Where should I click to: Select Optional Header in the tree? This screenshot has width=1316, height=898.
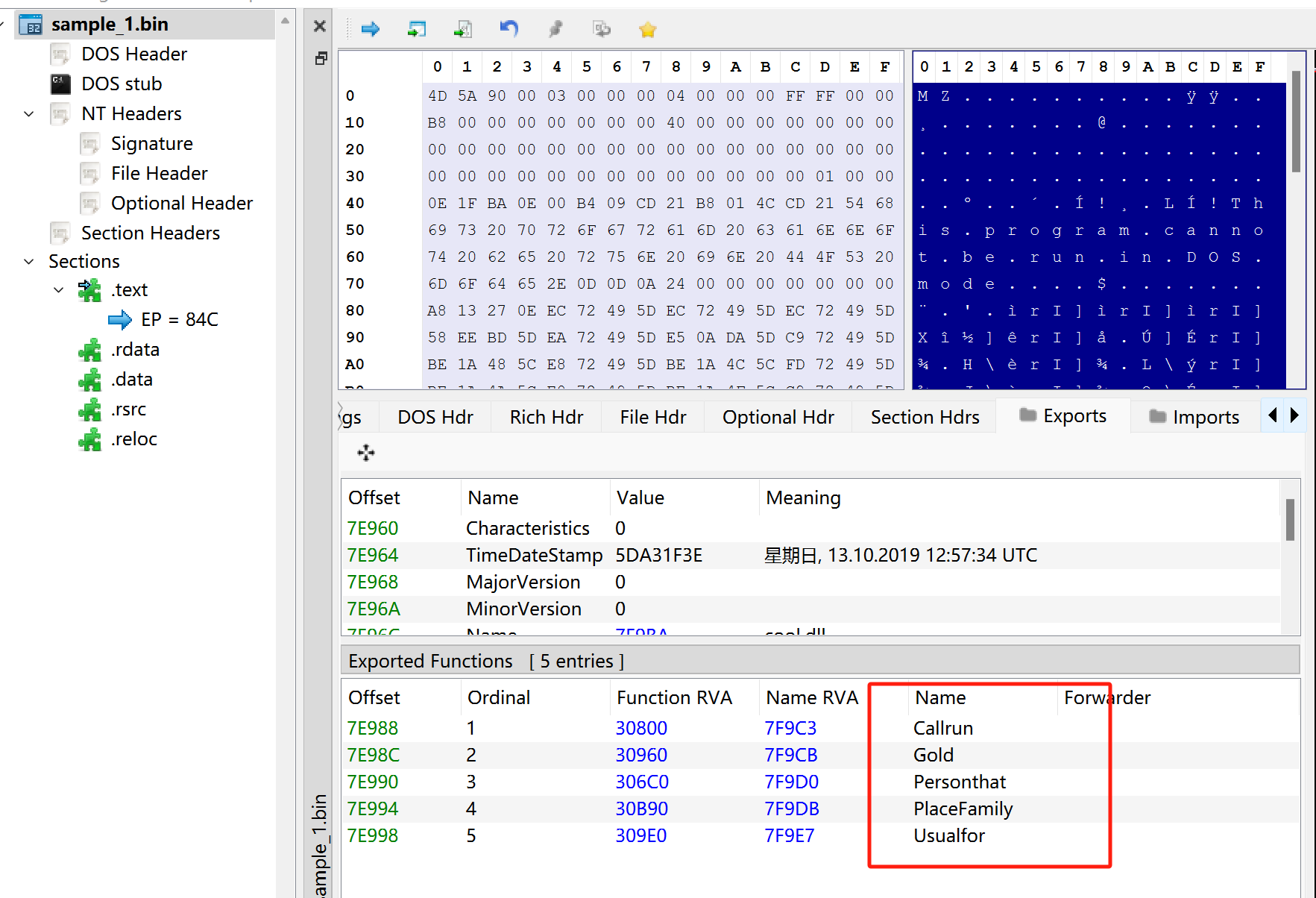pos(182,203)
